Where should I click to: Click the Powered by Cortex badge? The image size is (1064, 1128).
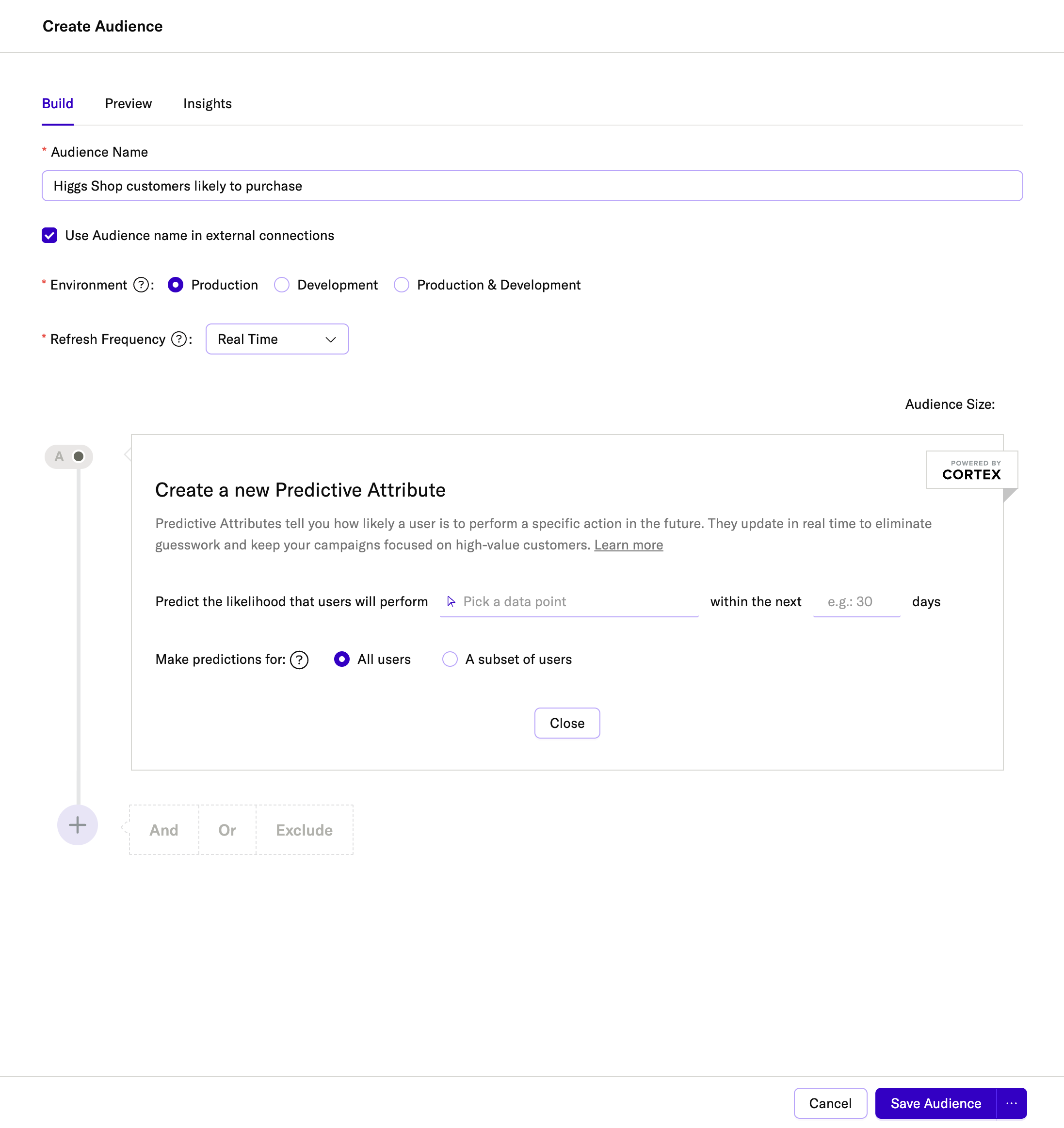pyautogui.click(x=971, y=470)
